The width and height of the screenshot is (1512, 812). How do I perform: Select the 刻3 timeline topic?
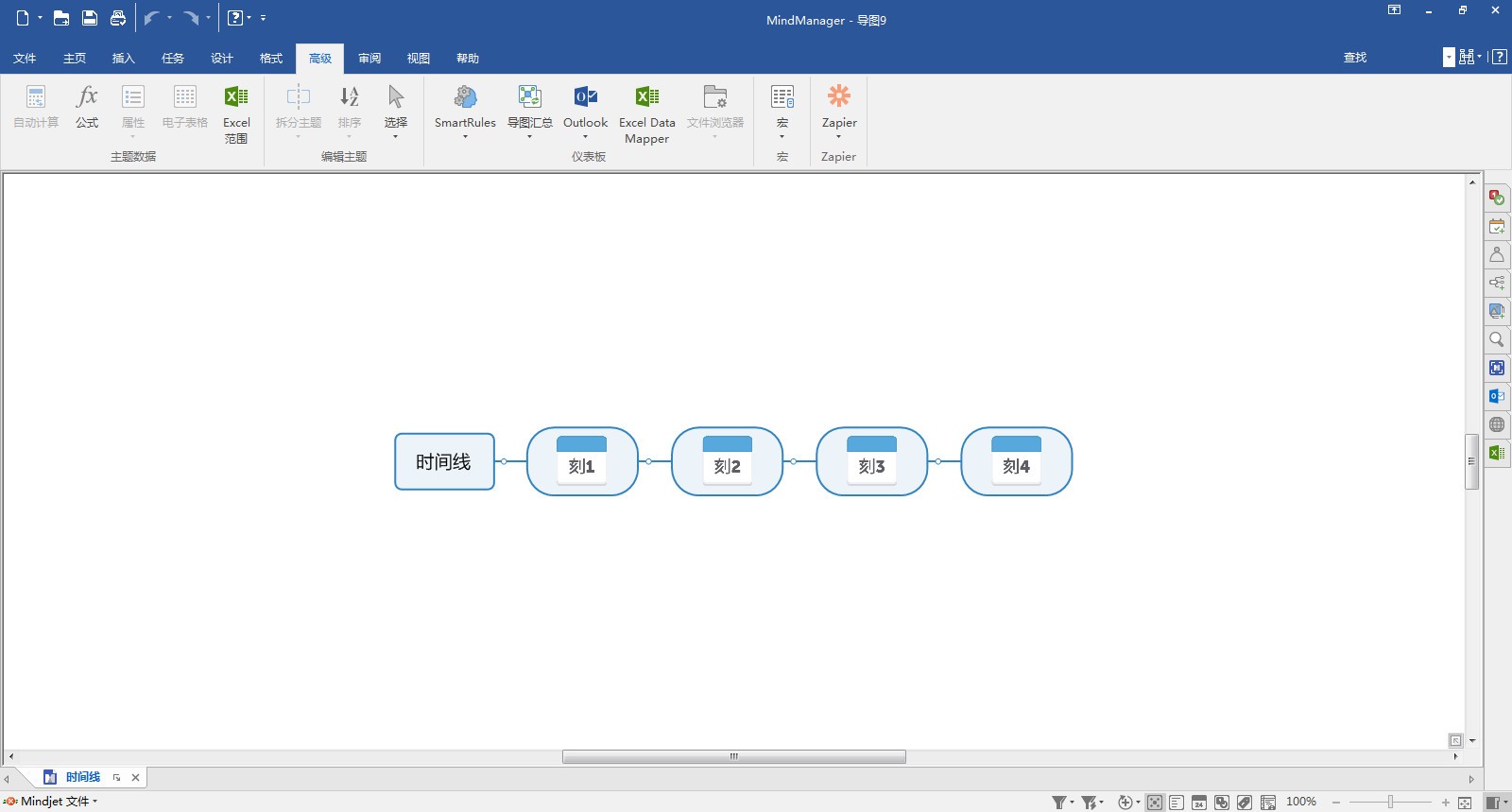point(871,461)
